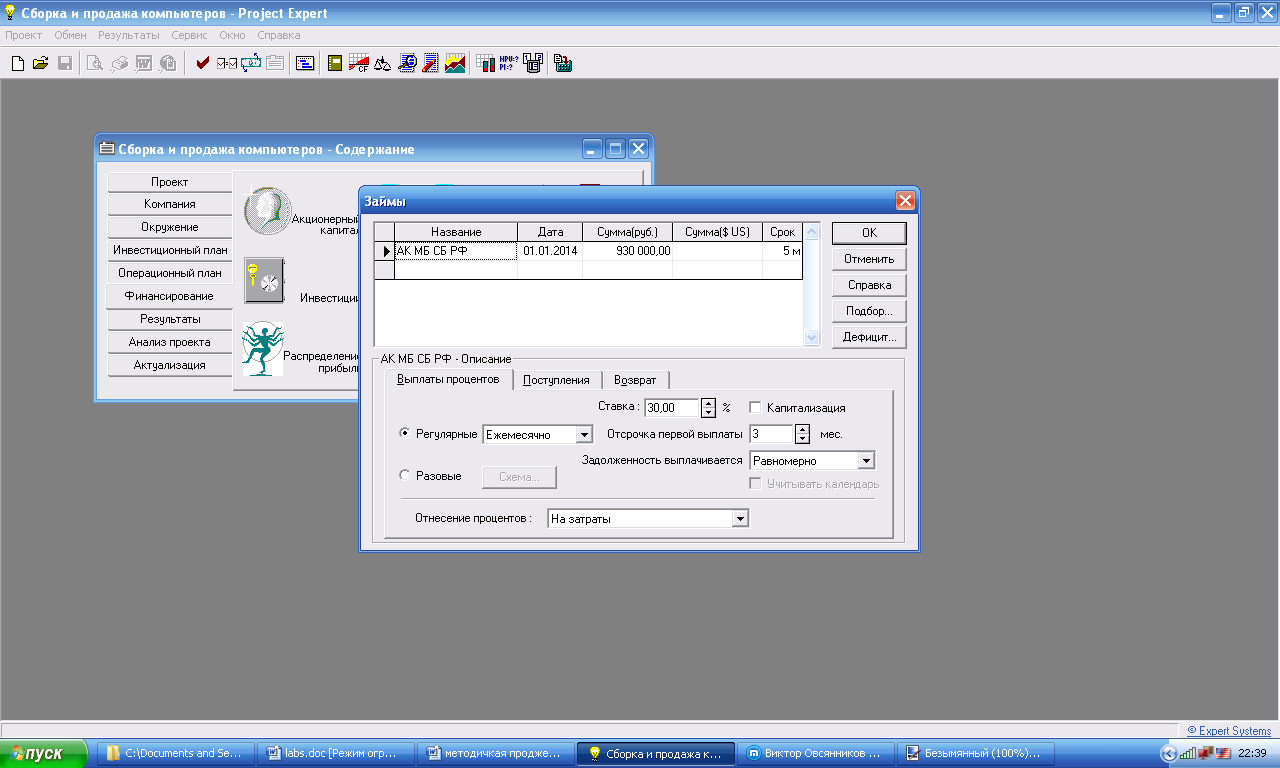1280x768 pixels.
Task: Expand the Равномерно debt repayment dropdown
Action: click(866, 461)
